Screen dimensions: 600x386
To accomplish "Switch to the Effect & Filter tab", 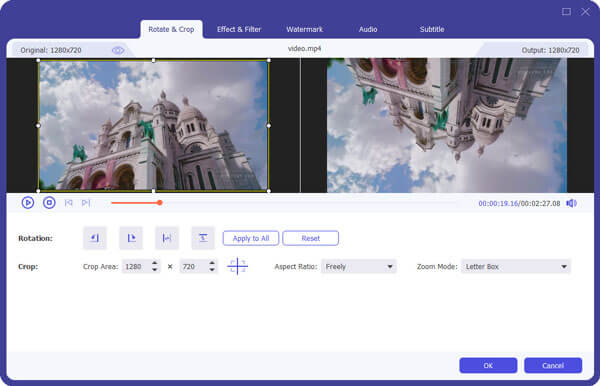I will coord(239,29).
